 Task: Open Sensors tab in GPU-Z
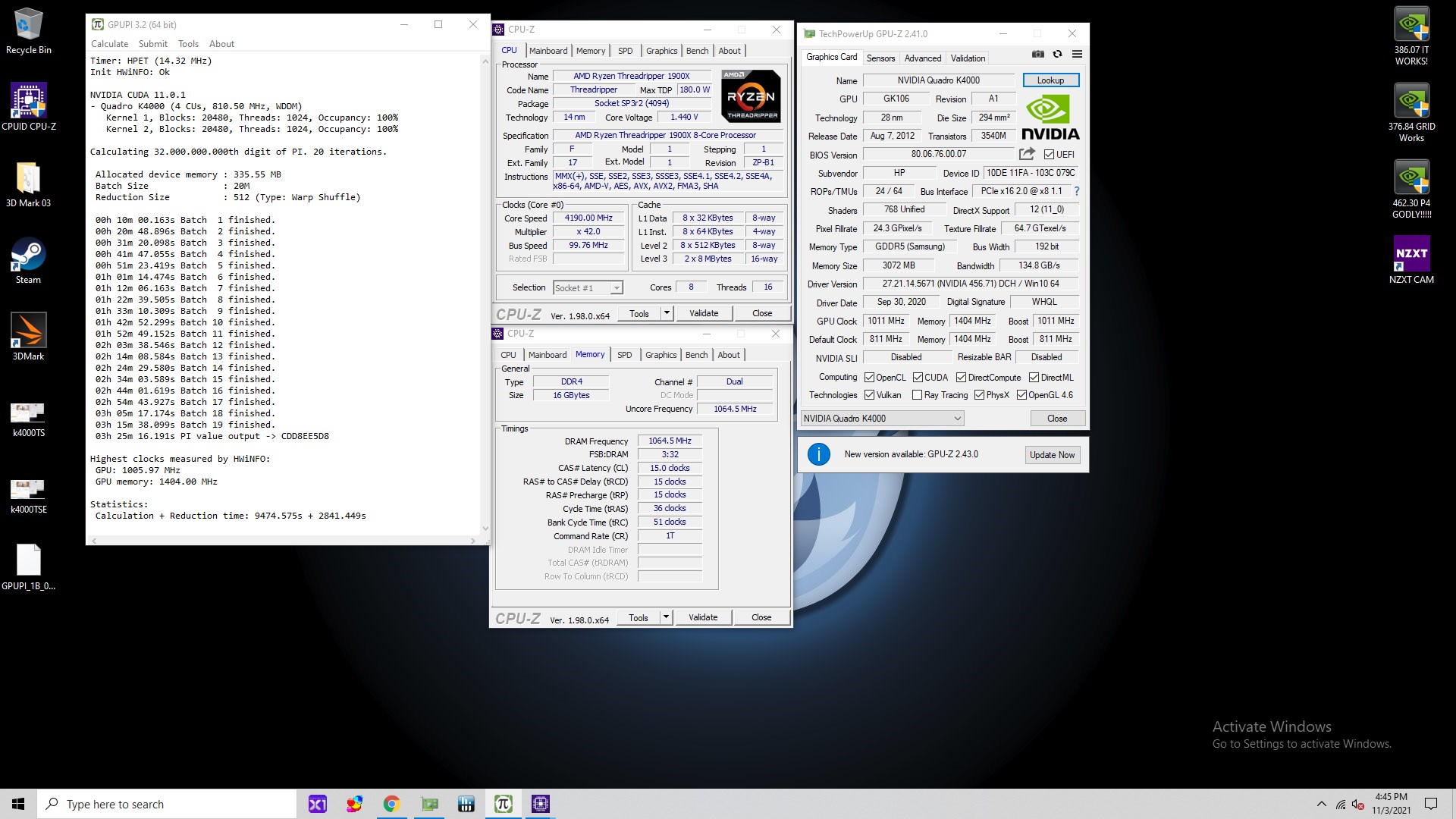click(x=880, y=58)
